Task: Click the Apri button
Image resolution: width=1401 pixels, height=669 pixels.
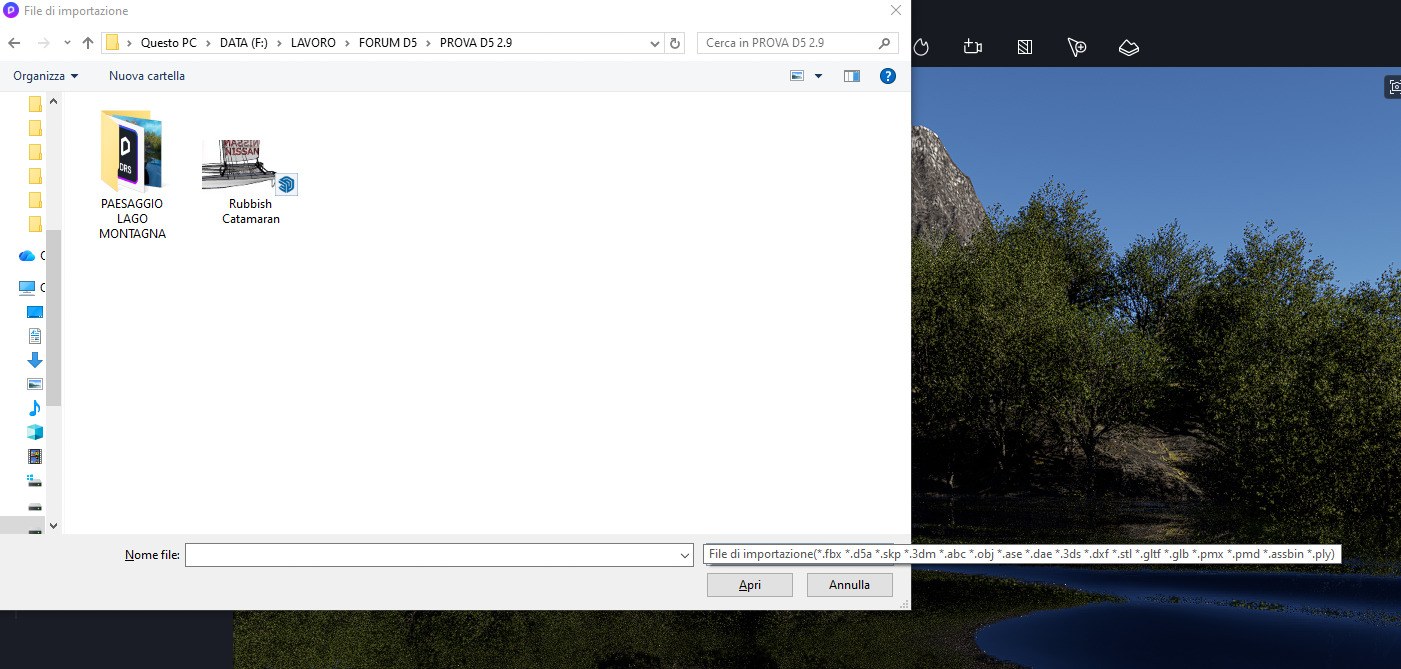Action: click(749, 585)
